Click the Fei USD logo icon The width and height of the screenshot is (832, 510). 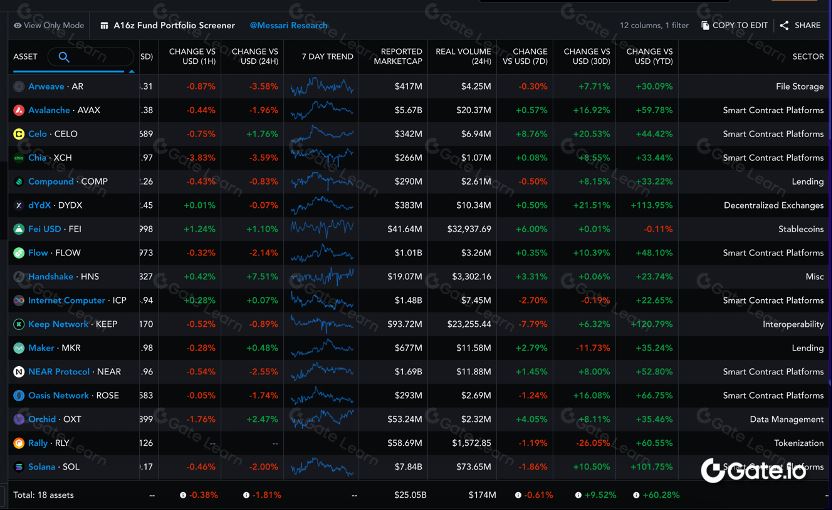point(19,229)
